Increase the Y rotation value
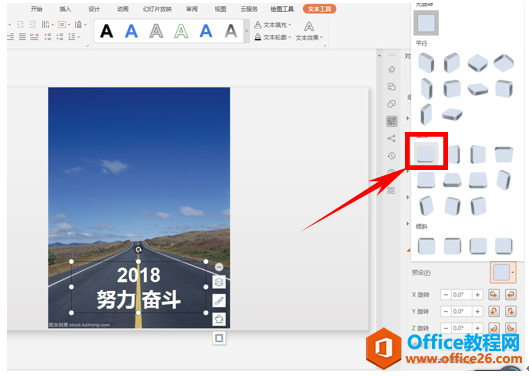This screenshot has width=529, height=376. (x=477, y=311)
